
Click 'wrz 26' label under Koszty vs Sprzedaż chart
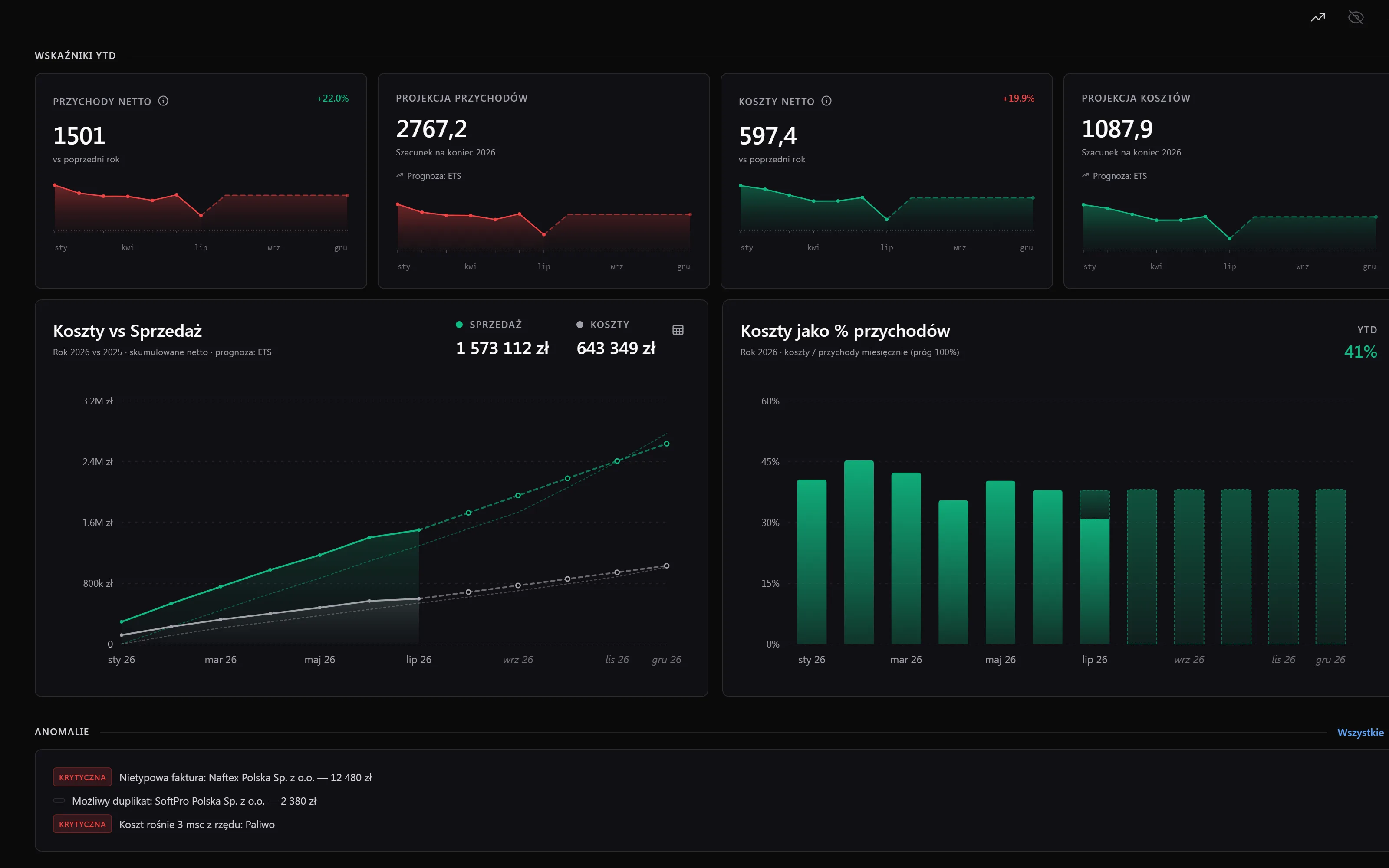(518, 660)
